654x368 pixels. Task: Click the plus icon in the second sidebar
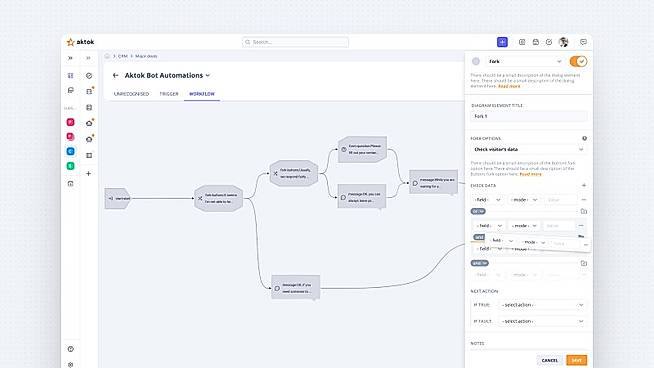point(88,174)
